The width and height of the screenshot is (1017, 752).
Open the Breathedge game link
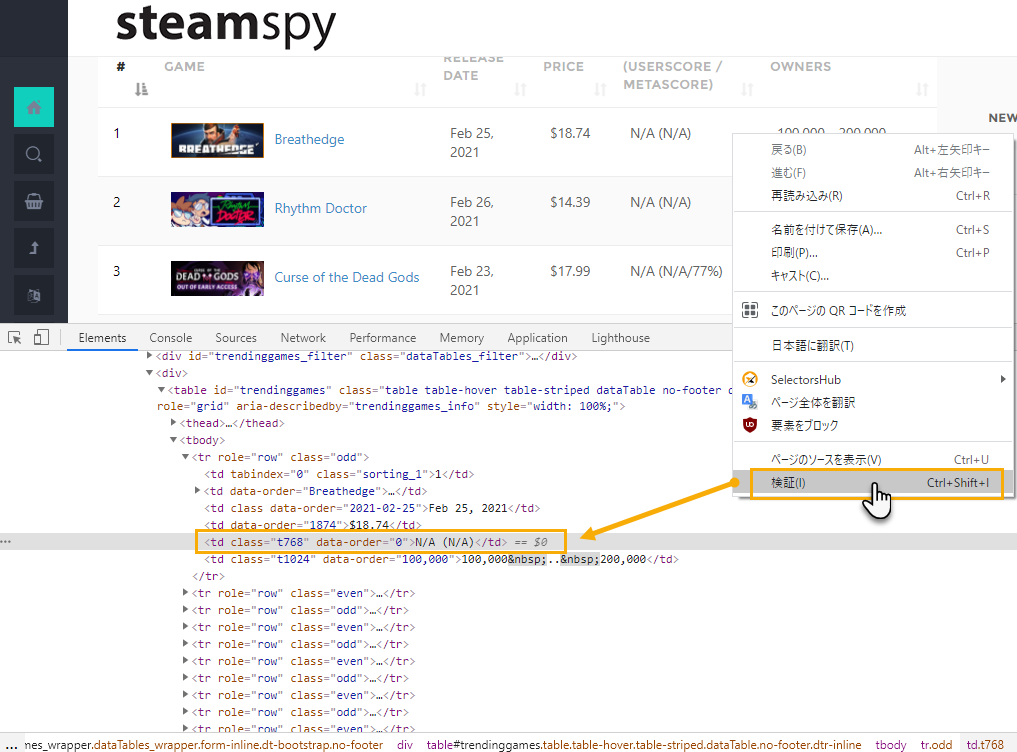309,139
